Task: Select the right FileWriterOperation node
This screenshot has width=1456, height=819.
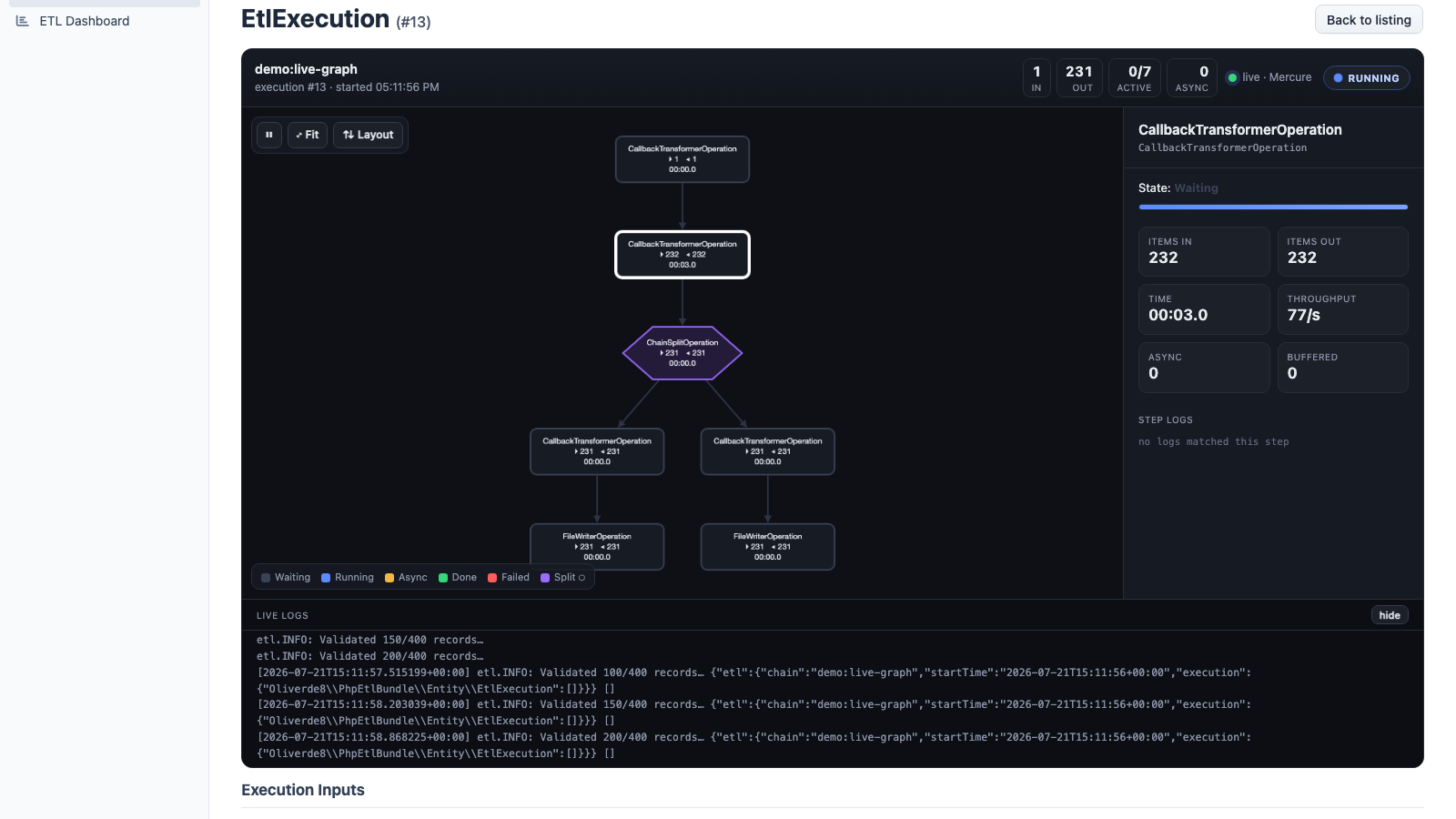Action: pyautogui.click(x=768, y=546)
